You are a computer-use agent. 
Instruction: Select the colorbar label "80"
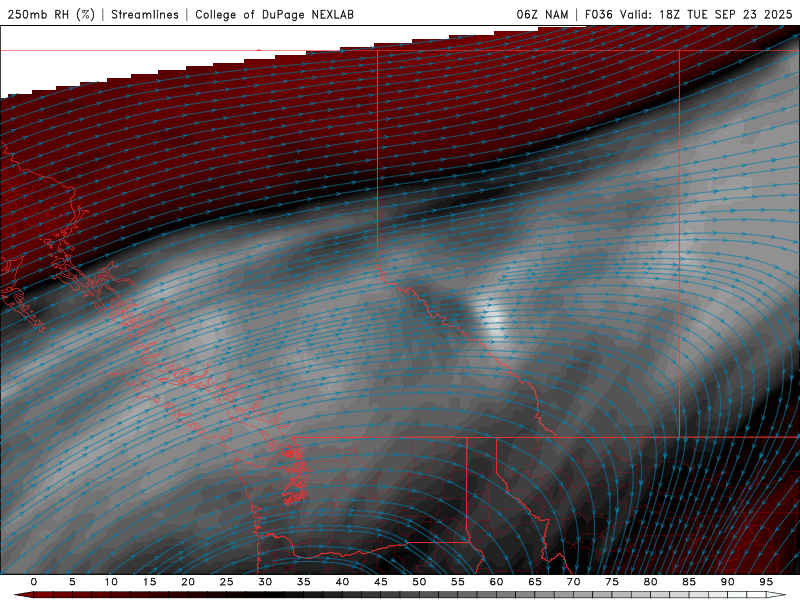pos(651,582)
